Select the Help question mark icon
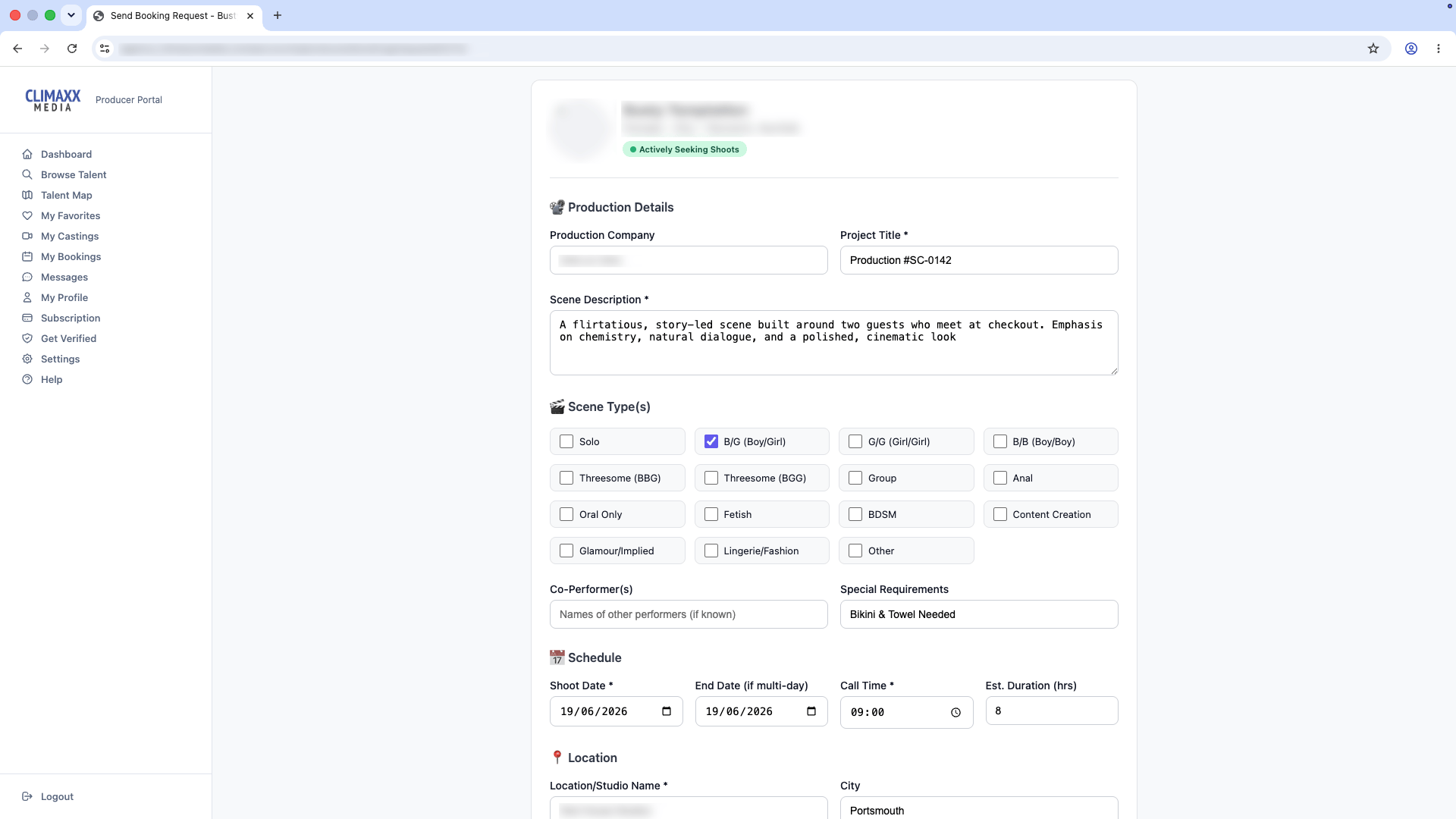The image size is (1456, 819). pos(27,379)
